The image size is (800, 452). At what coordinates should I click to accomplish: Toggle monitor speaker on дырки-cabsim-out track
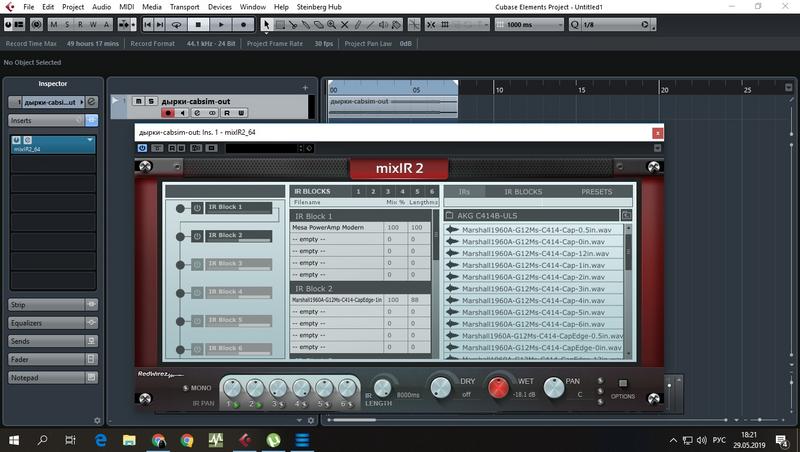(183, 113)
